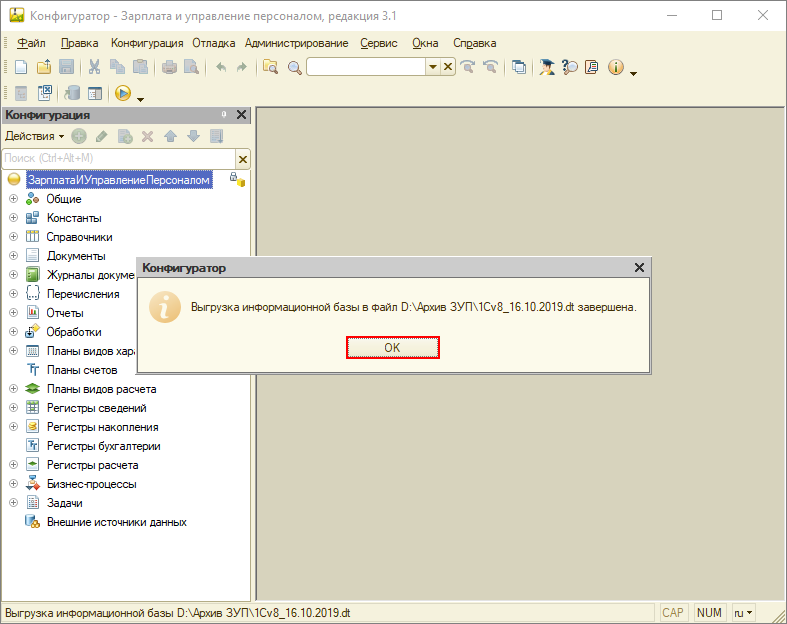Click the New document toolbar icon
The height and width of the screenshot is (624, 787).
click(20, 67)
